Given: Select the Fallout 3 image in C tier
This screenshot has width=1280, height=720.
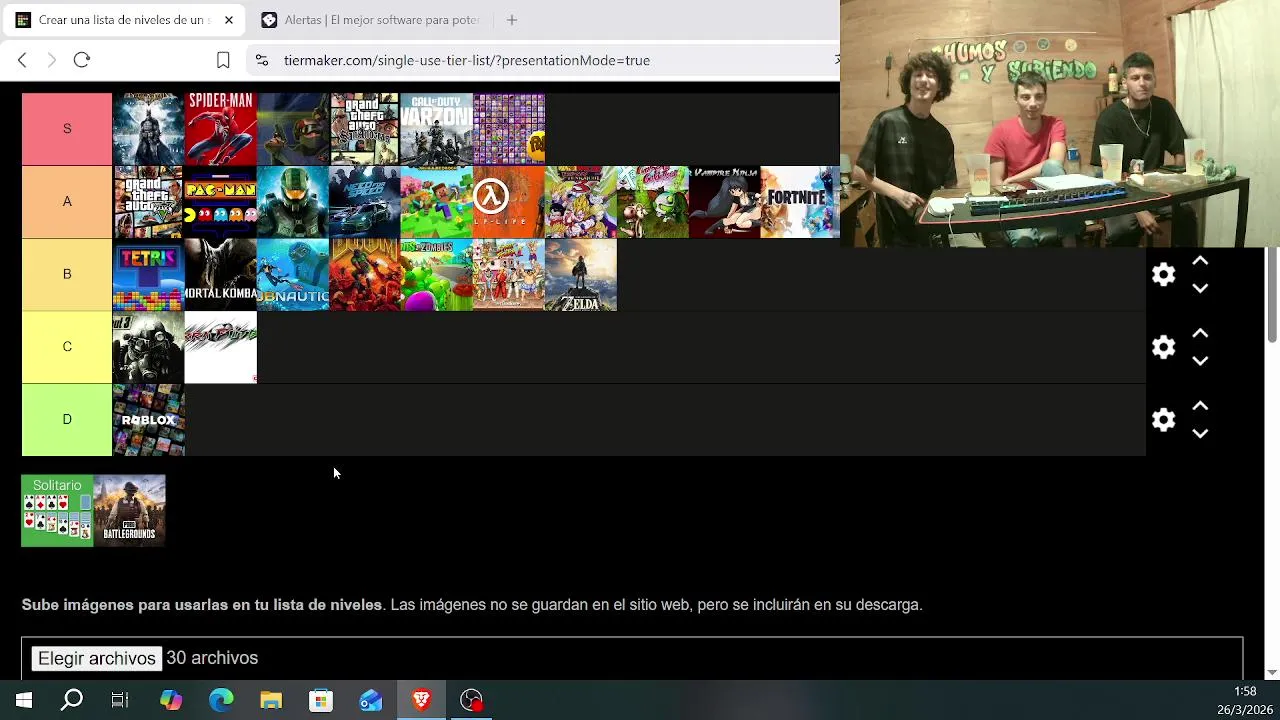Looking at the screenshot, I should (x=149, y=347).
